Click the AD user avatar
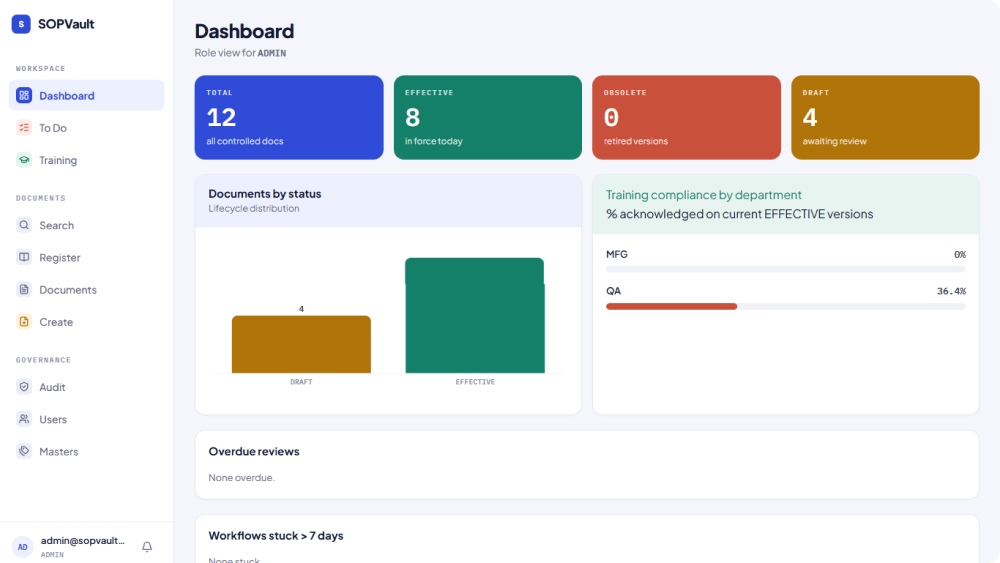This screenshot has width=1000, height=563. point(22,547)
